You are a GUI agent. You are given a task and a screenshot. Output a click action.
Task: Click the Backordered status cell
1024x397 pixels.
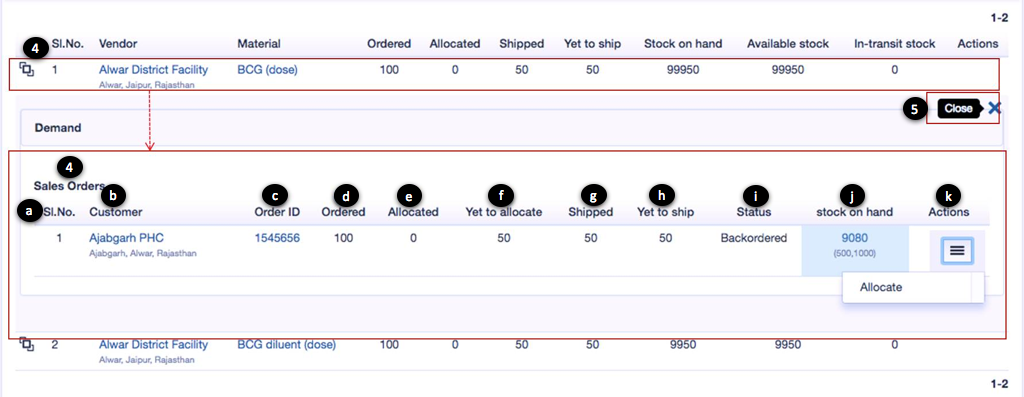(x=754, y=238)
